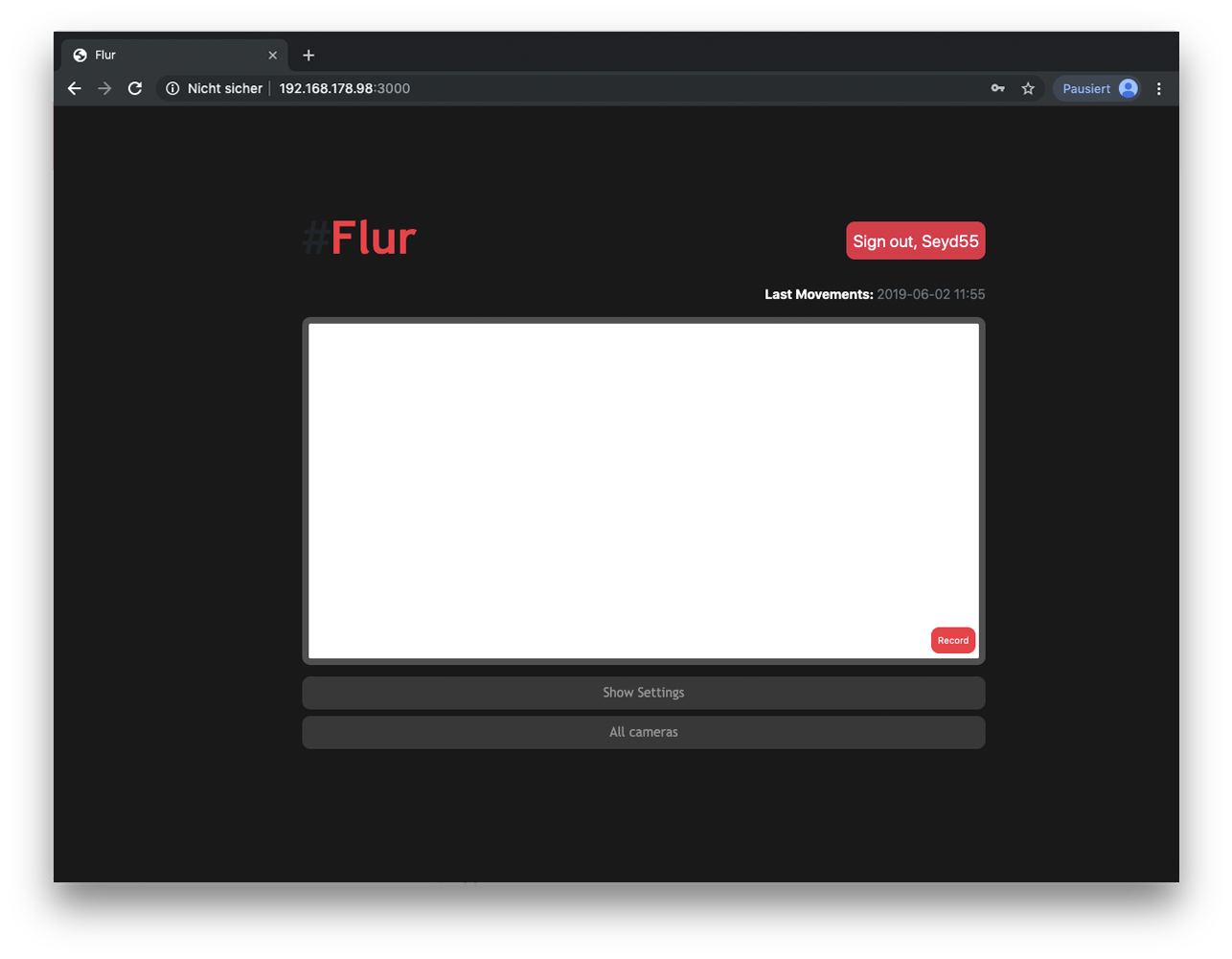Bookmark this page with the star
Image resolution: width=1232 pixels, height=959 pixels.
pyautogui.click(x=1028, y=88)
